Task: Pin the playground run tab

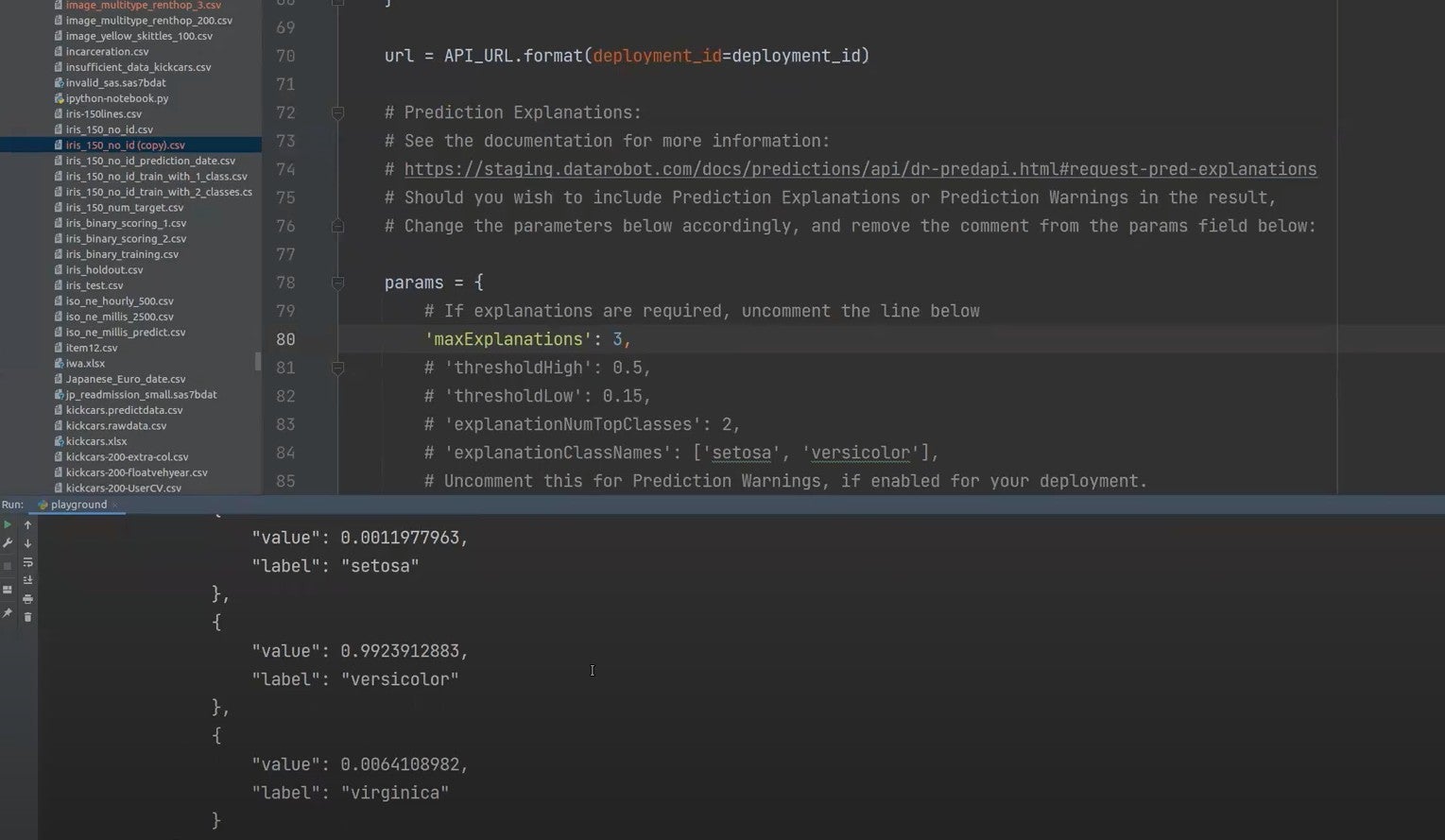Action: 8,613
